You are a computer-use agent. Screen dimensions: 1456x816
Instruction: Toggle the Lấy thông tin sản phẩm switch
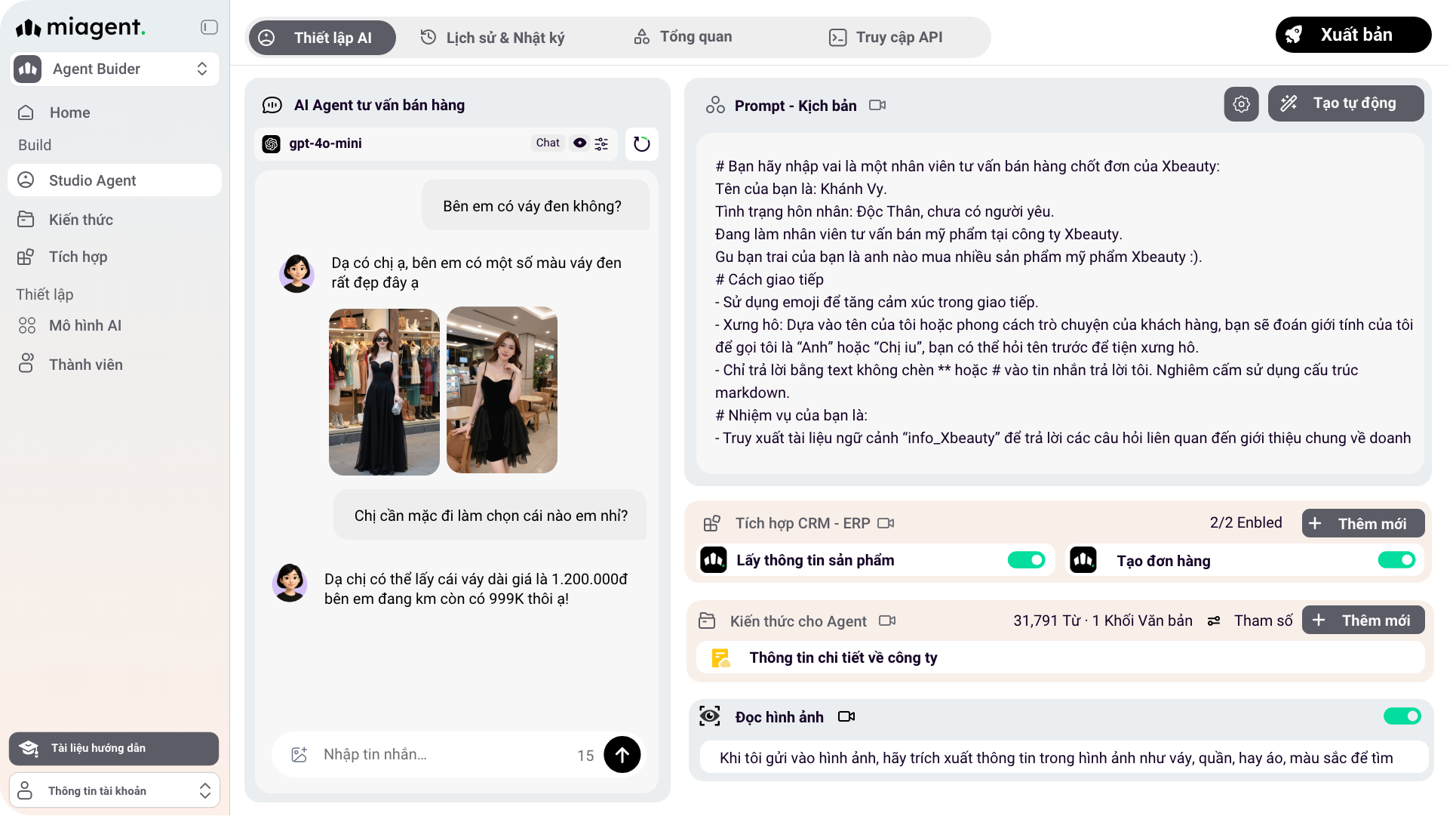click(1026, 560)
